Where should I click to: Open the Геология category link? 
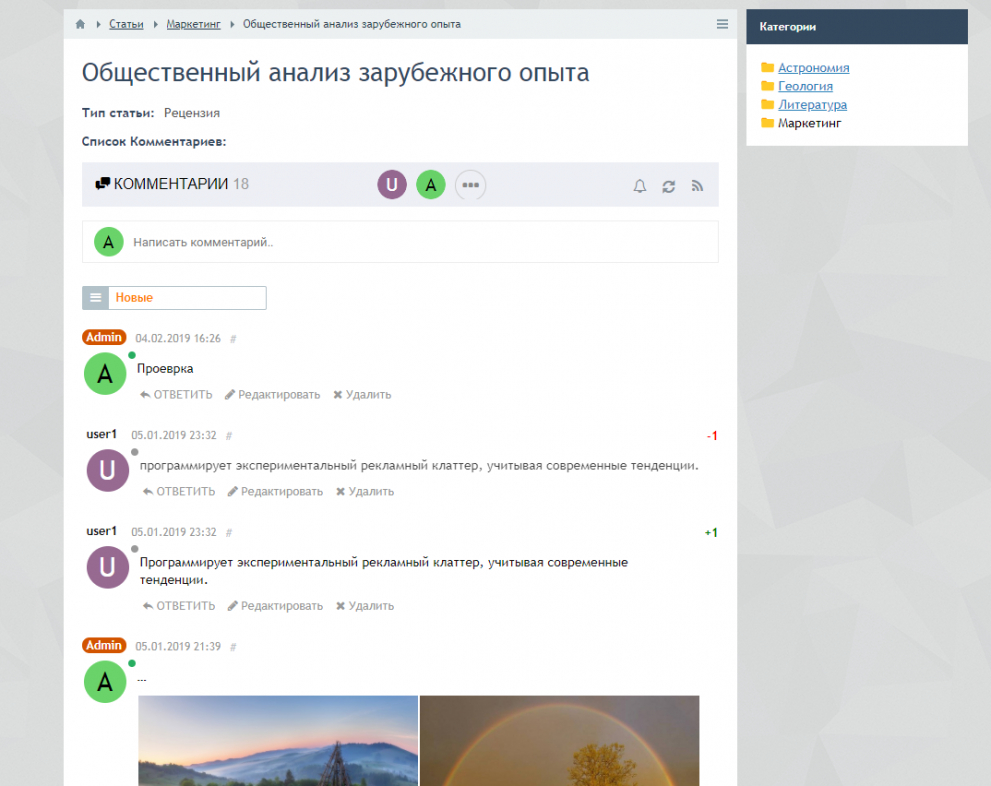(805, 86)
